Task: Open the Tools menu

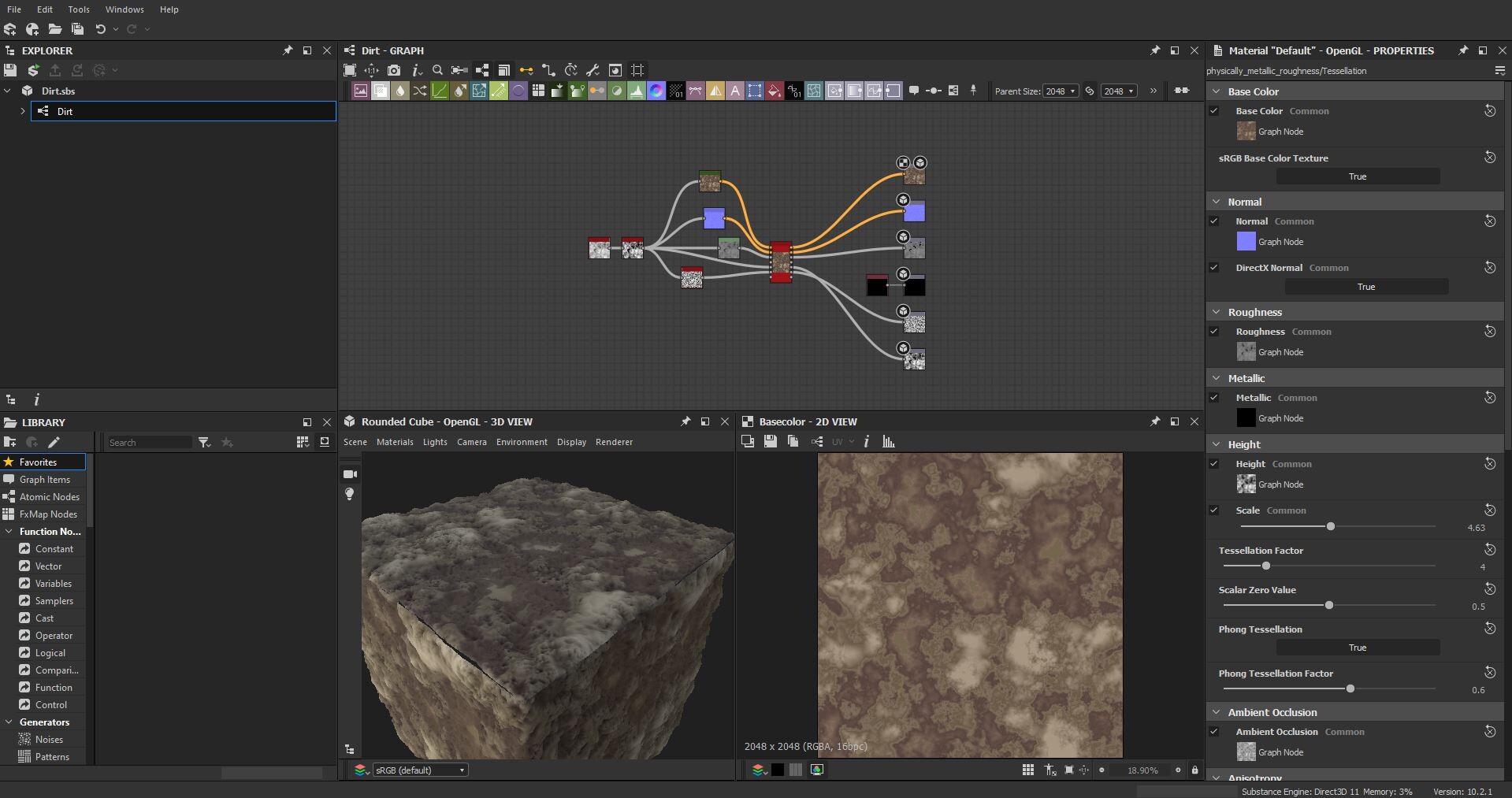Action: [79, 9]
